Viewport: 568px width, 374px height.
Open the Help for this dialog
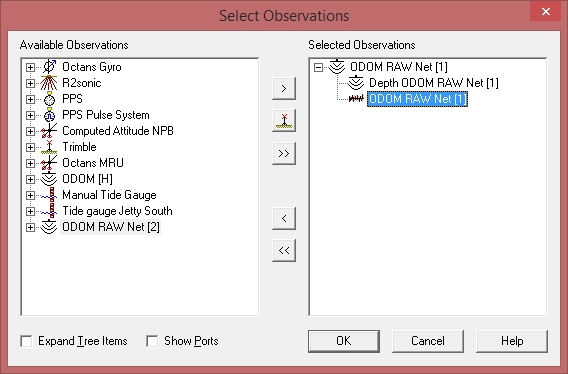pyautogui.click(x=512, y=341)
